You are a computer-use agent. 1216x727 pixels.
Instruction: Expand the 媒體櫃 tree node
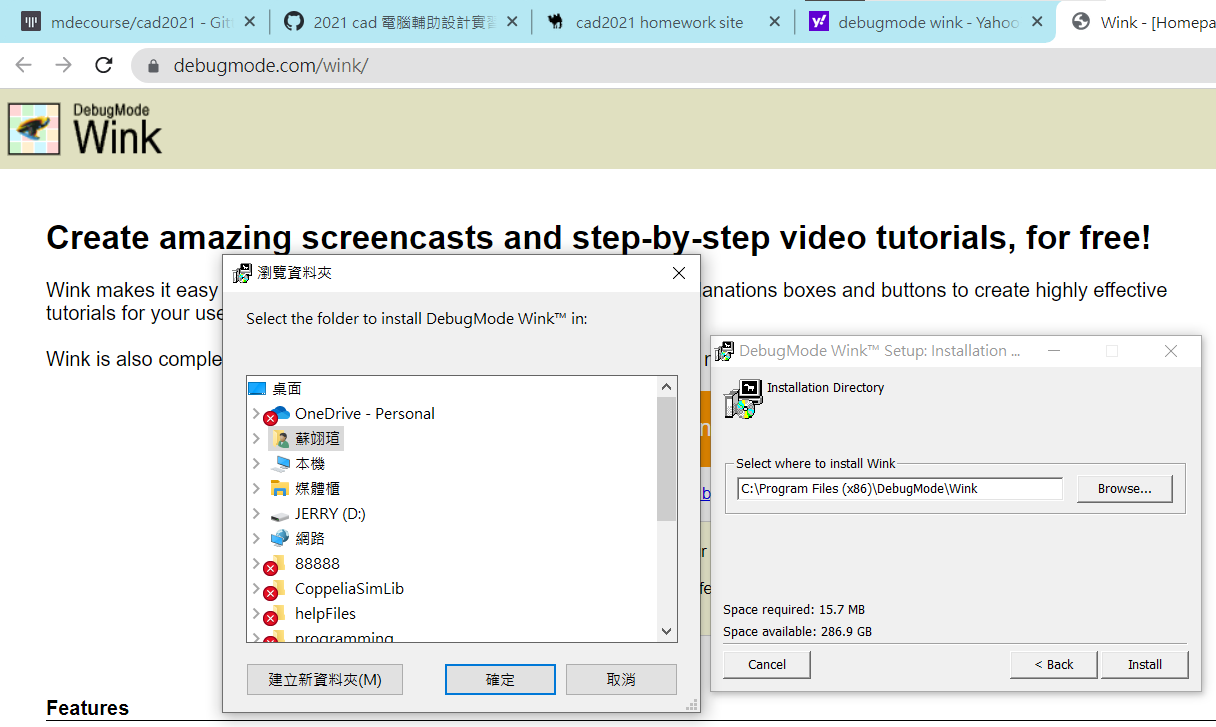tap(256, 488)
